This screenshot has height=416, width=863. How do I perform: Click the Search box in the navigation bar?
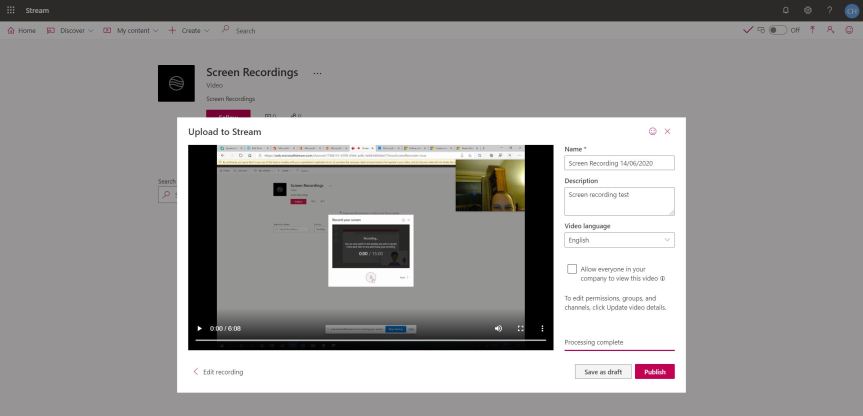[245, 31]
